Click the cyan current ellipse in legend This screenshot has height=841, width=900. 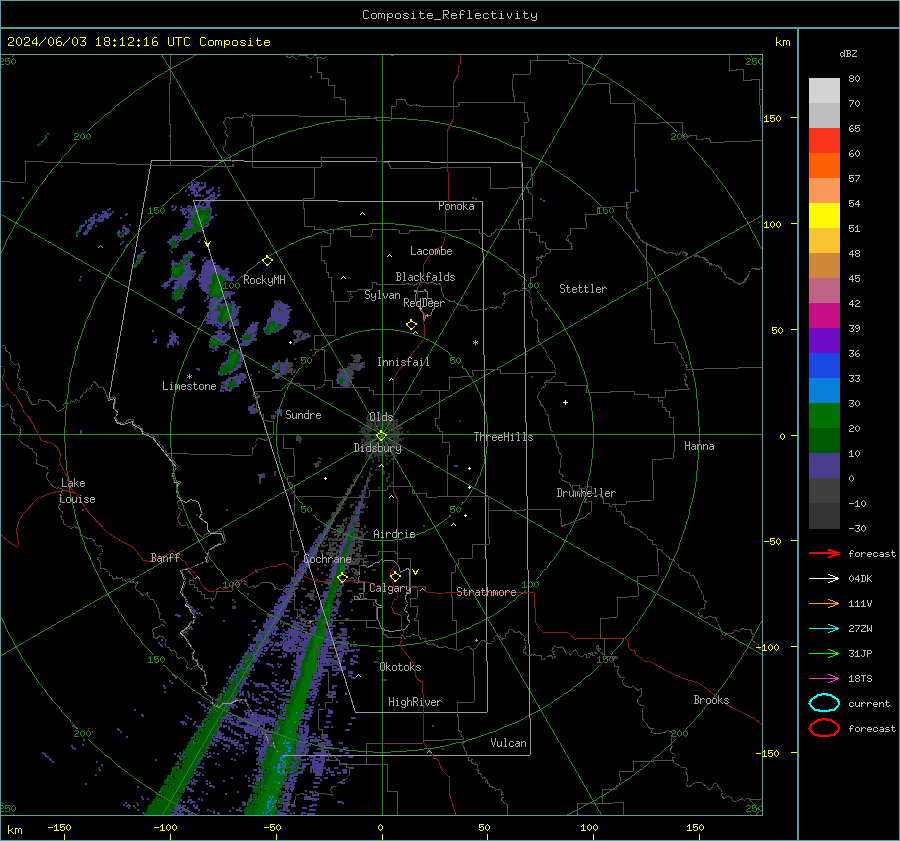tap(824, 703)
